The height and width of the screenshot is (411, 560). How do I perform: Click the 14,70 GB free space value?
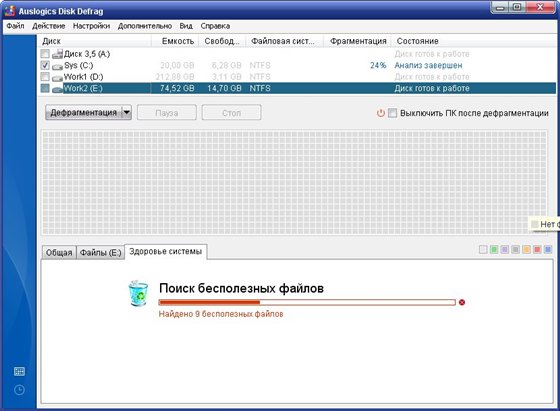[x=224, y=88]
